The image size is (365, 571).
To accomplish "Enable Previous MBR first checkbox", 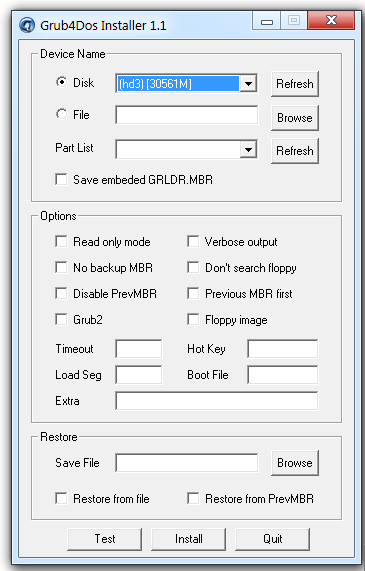I will [193, 294].
